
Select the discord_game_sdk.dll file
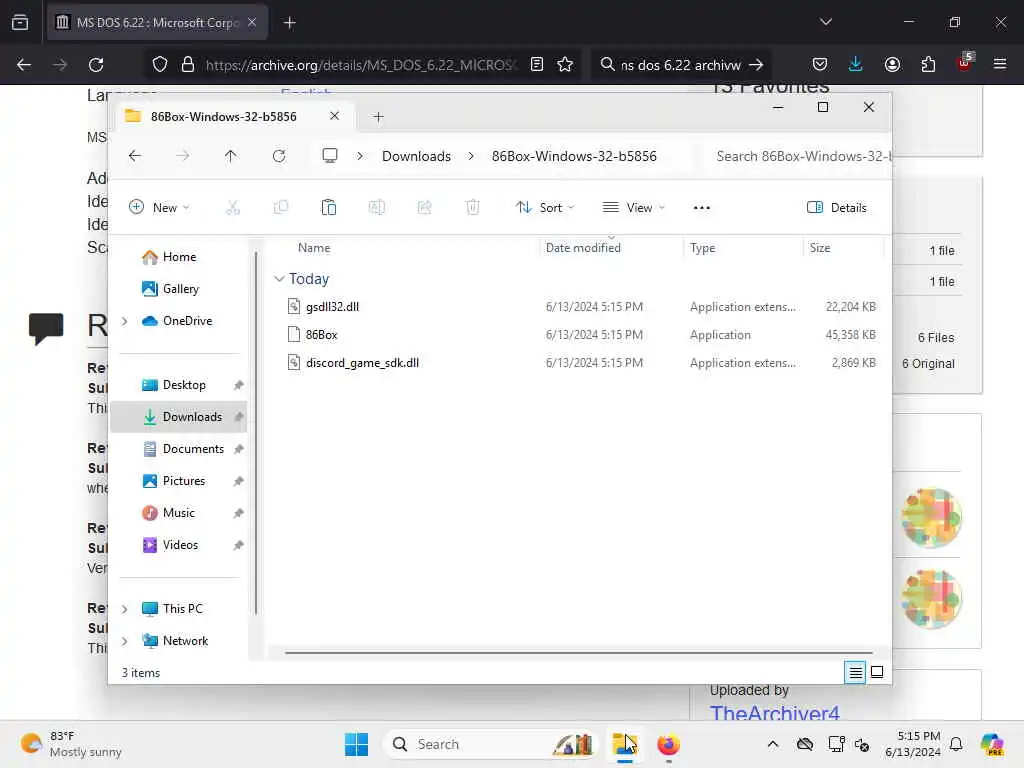pos(362,362)
